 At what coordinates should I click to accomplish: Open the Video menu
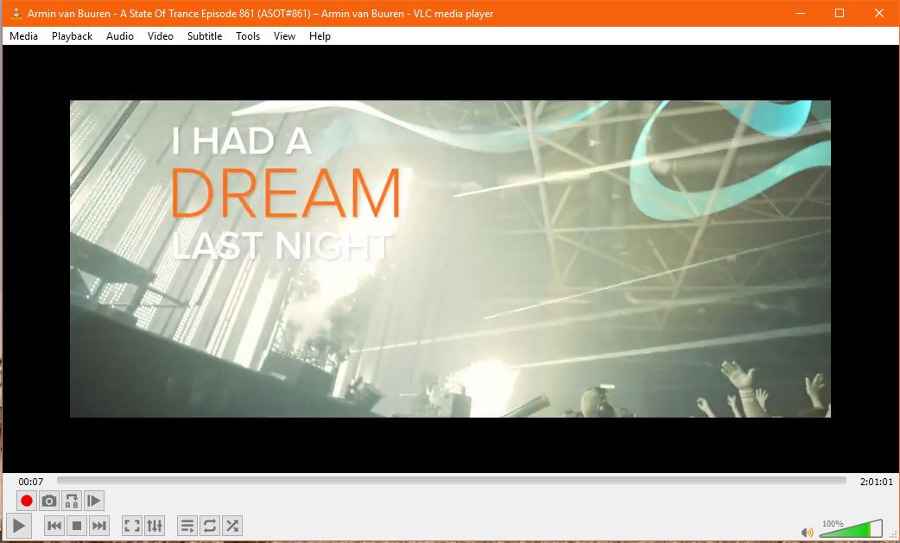160,36
